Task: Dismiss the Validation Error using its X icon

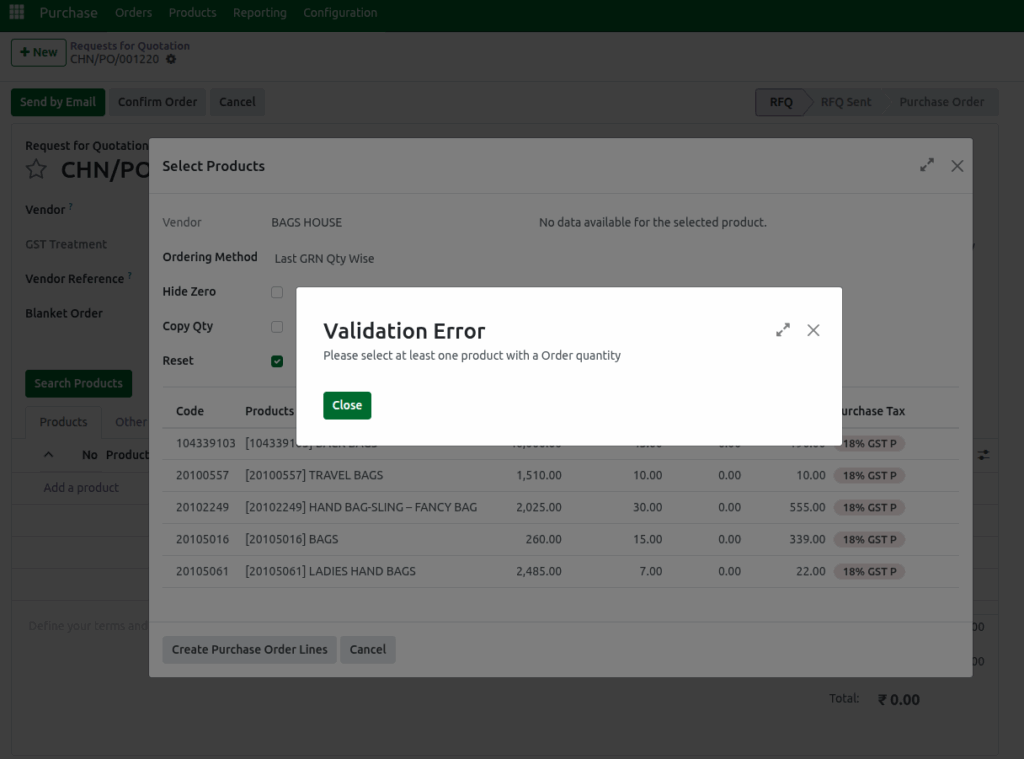Action: tap(813, 329)
